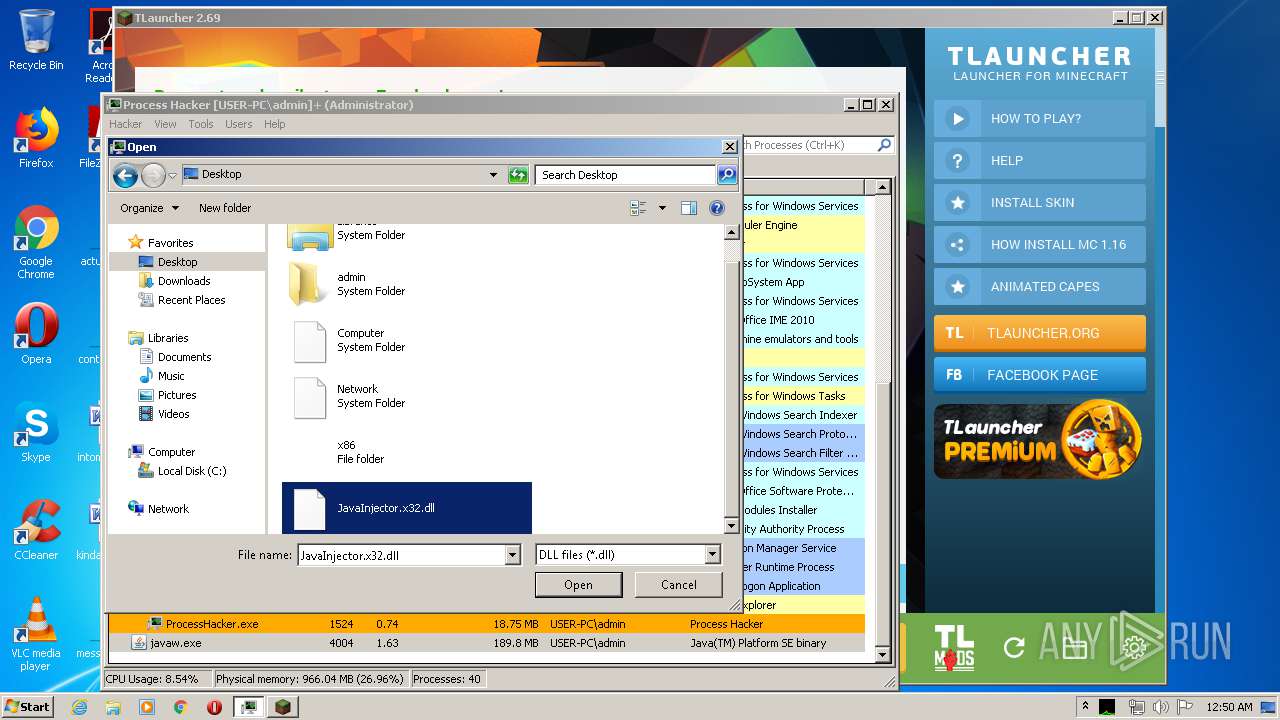Expand the view options arrow
1280x720 pixels.
(662, 208)
